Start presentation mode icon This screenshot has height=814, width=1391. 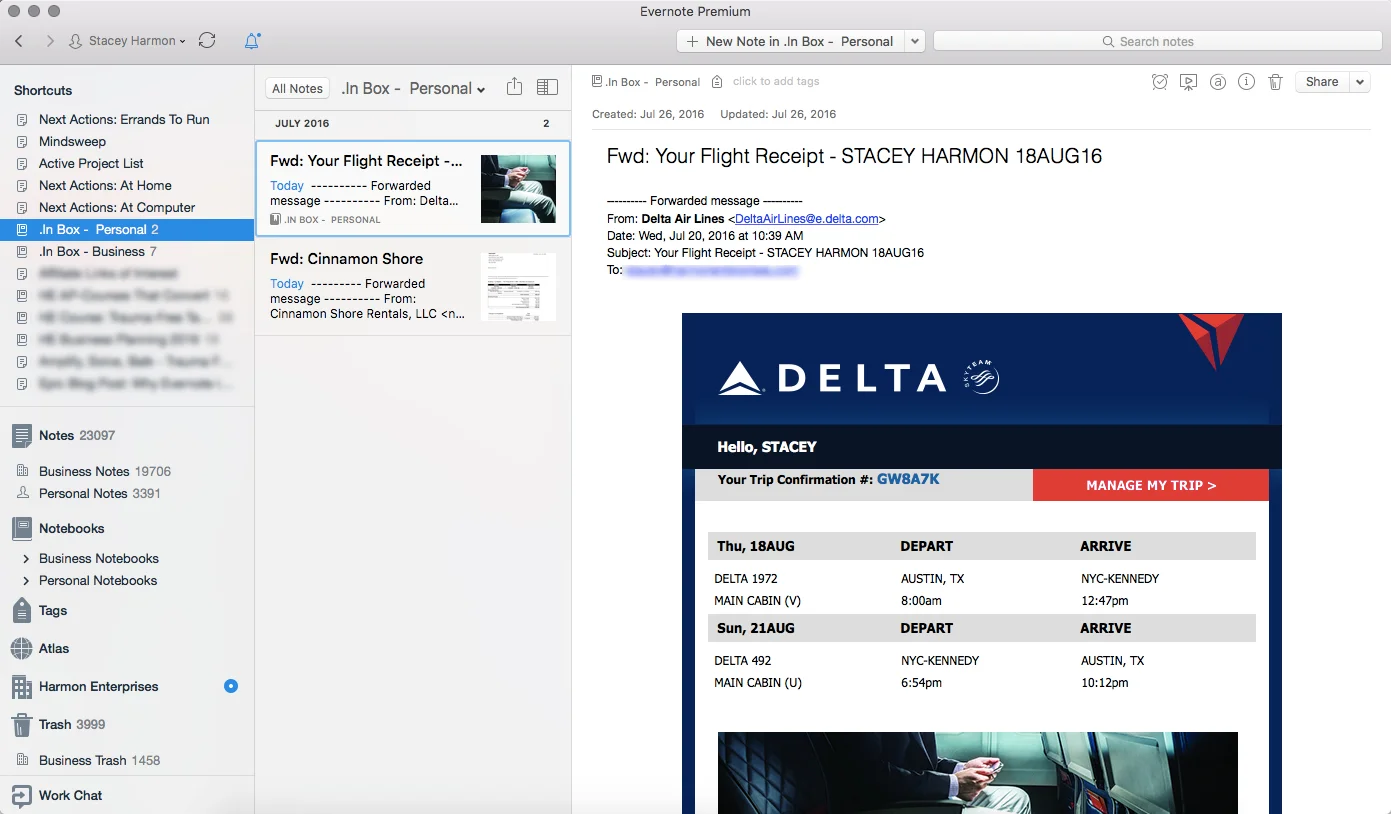tap(1188, 82)
